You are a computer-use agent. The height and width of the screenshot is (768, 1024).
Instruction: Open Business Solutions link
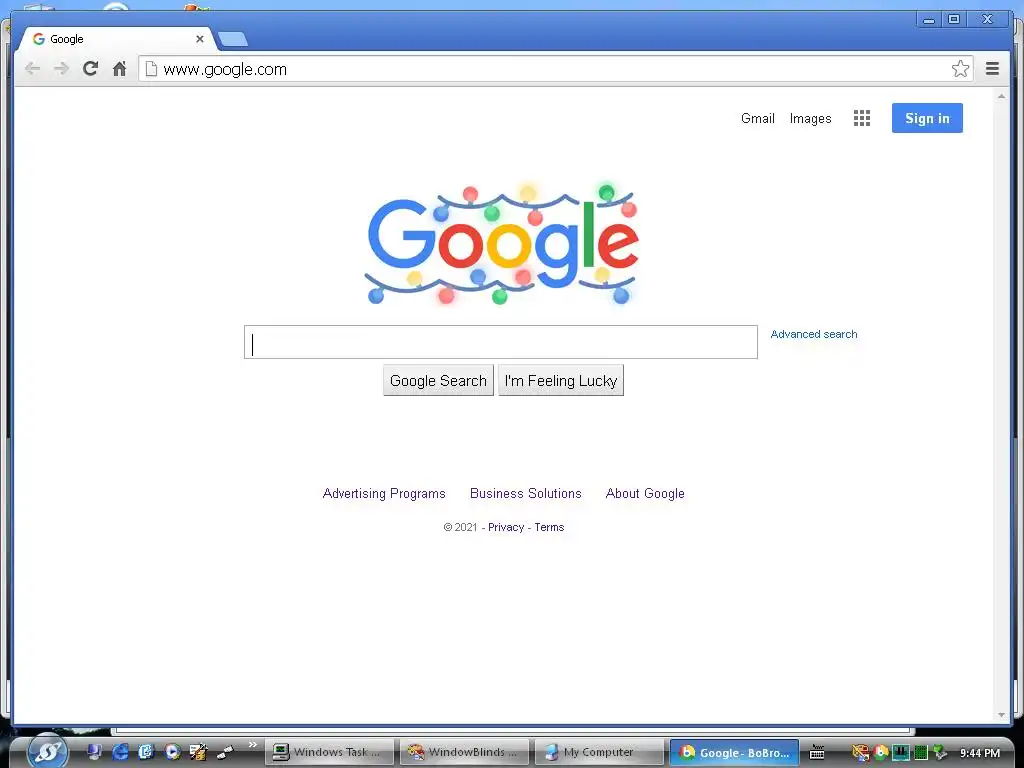pyautogui.click(x=526, y=494)
